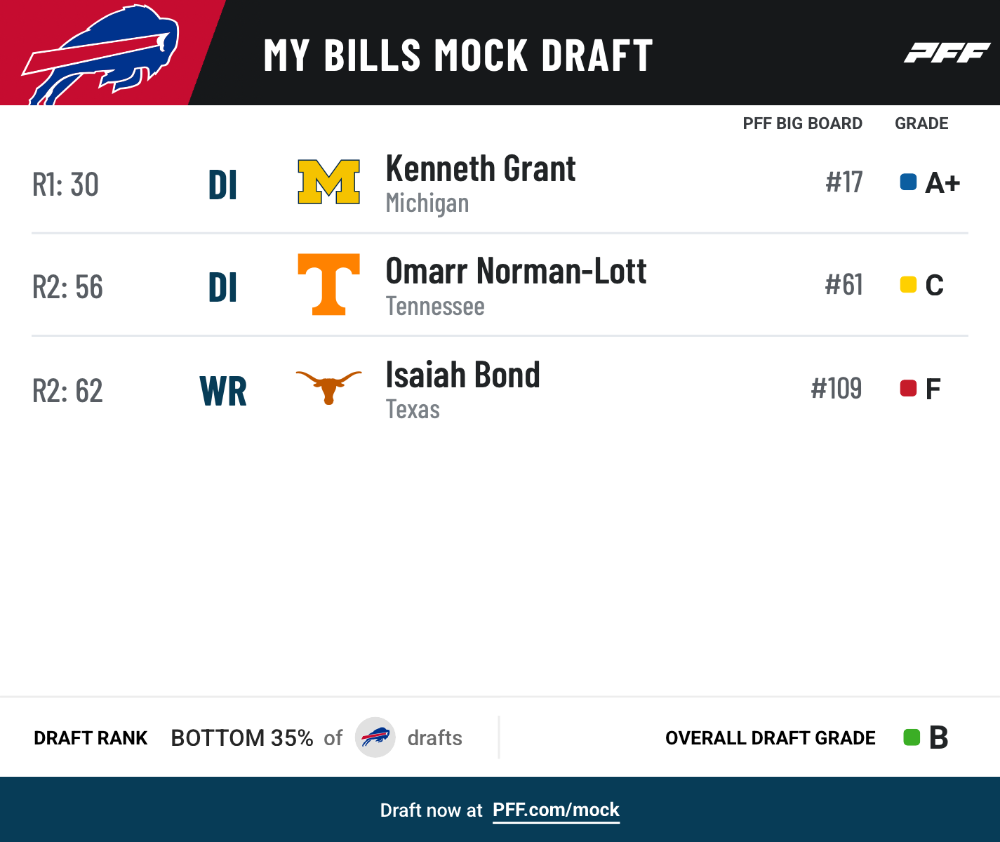Click the Tennessee T logo
This screenshot has height=842, width=1000.
pyautogui.click(x=328, y=284)
